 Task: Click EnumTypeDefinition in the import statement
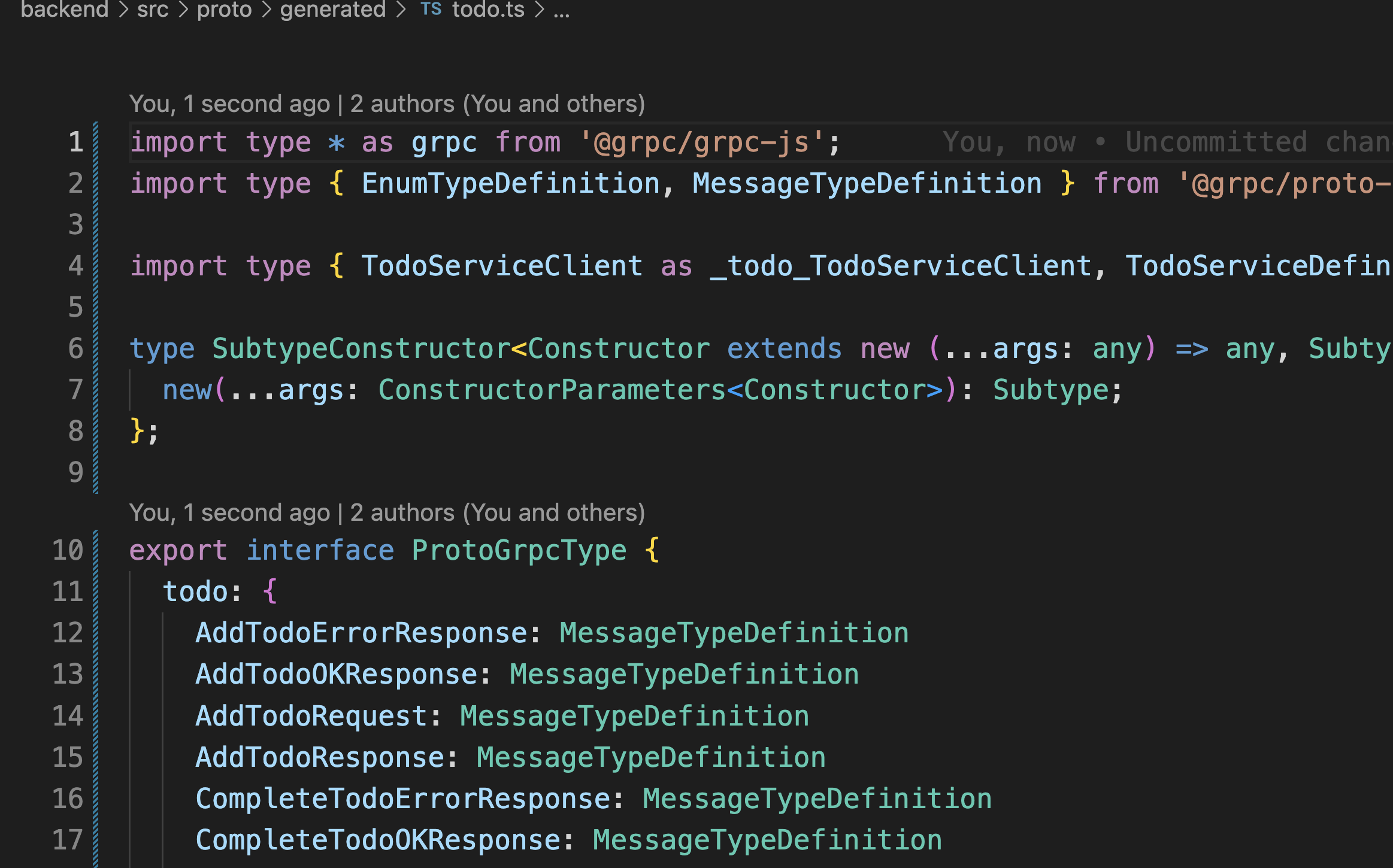pos(510,183)
